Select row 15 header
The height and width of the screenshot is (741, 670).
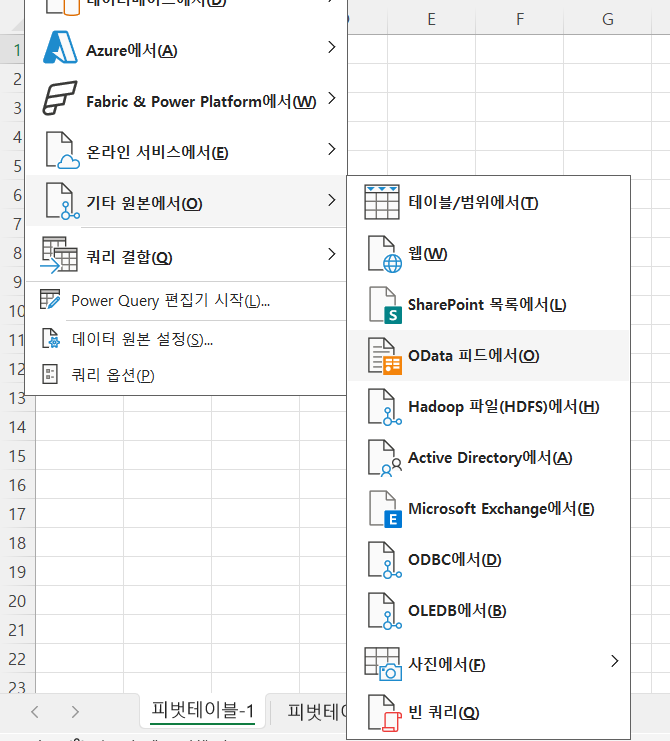[x=17, y=456]
